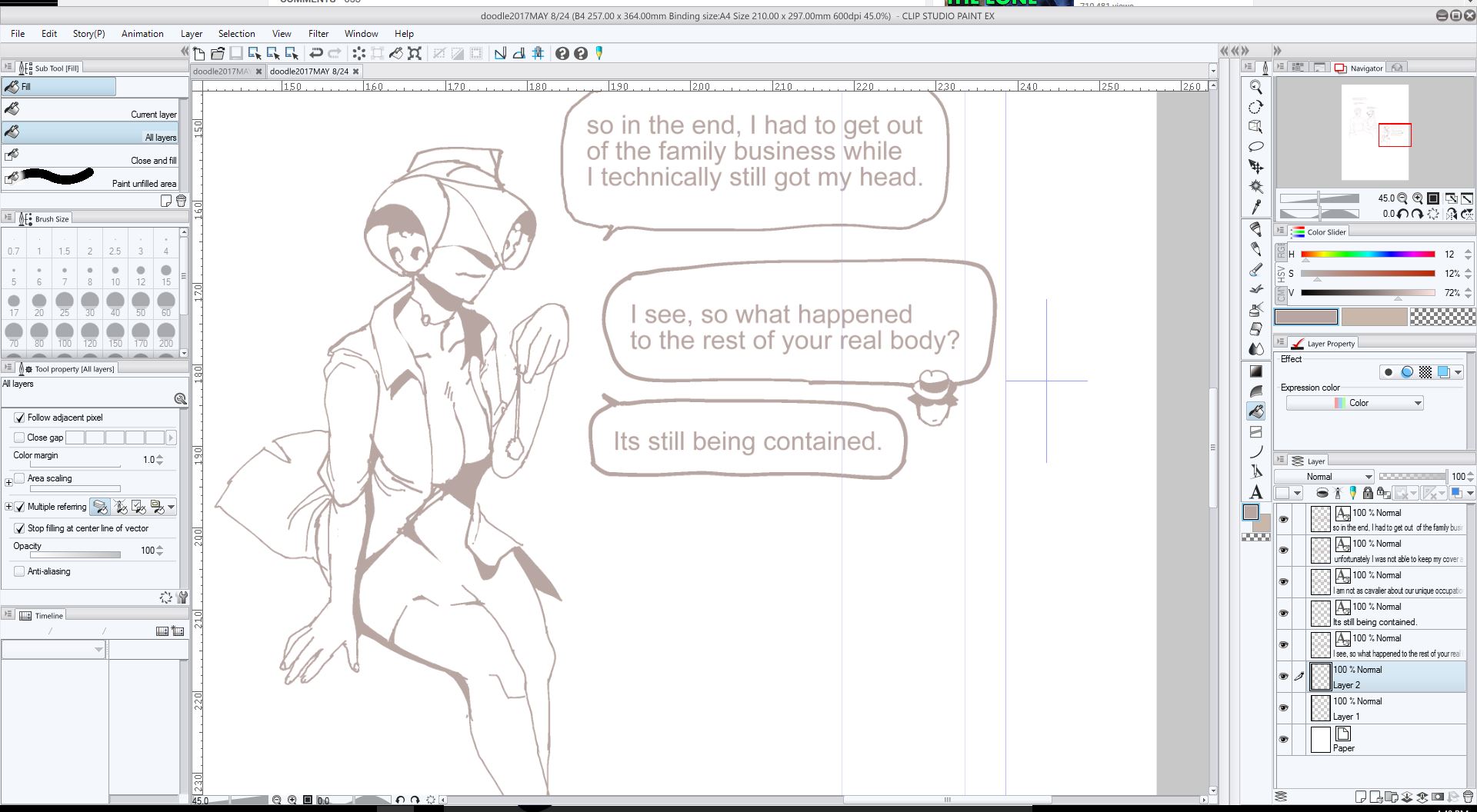1477x812 pixels.
Task: Toggle Stop filling at center line of vector
Action: point(19,528)
